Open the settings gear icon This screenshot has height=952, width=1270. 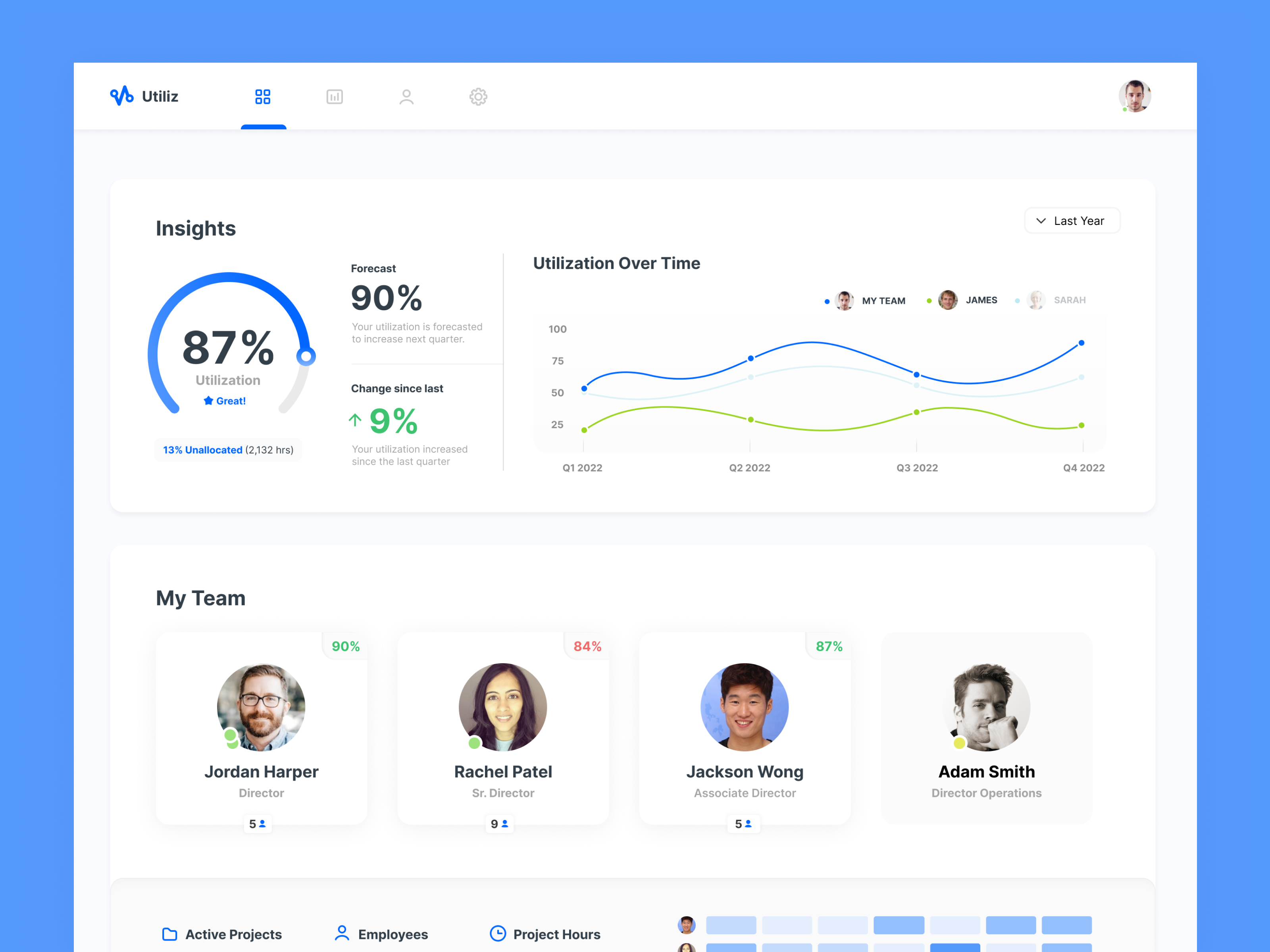[478, 96]
